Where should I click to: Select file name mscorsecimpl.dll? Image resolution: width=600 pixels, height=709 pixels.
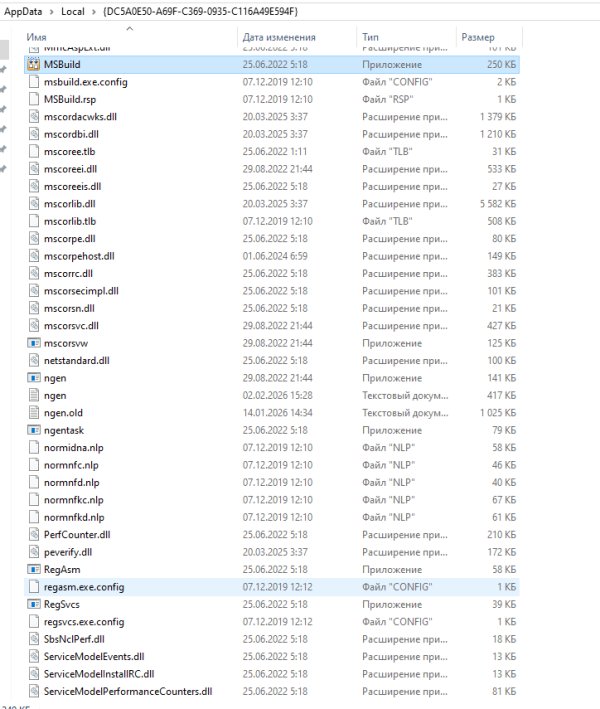[81, 291]
